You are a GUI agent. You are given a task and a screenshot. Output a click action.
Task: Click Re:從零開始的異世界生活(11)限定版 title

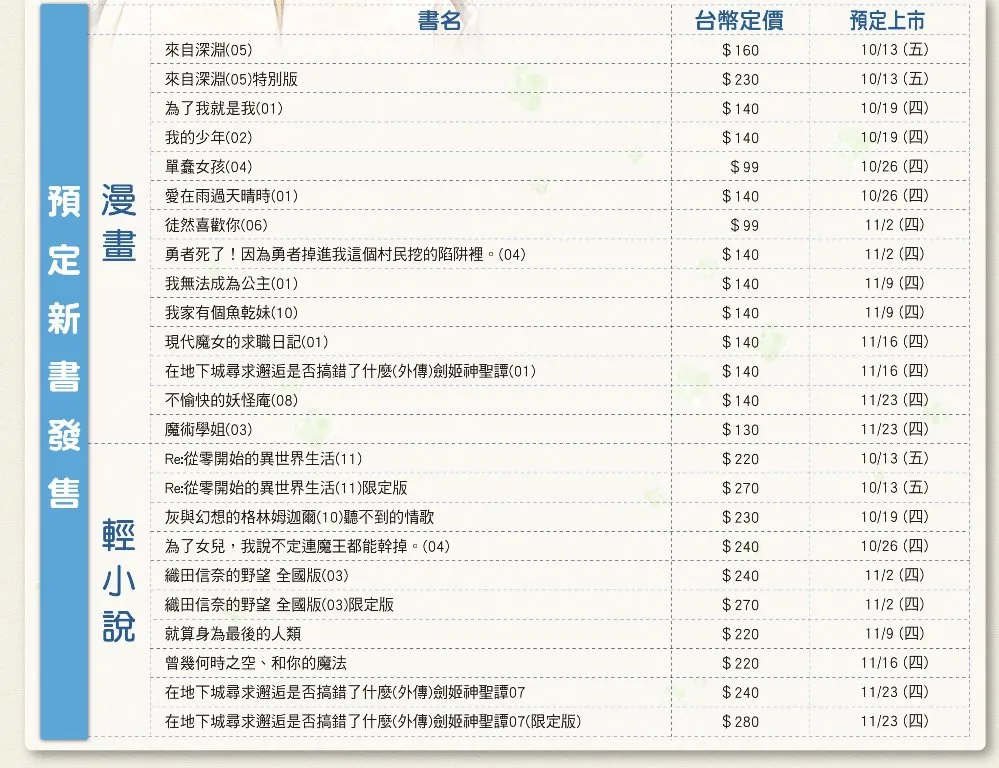coord(286,488)
